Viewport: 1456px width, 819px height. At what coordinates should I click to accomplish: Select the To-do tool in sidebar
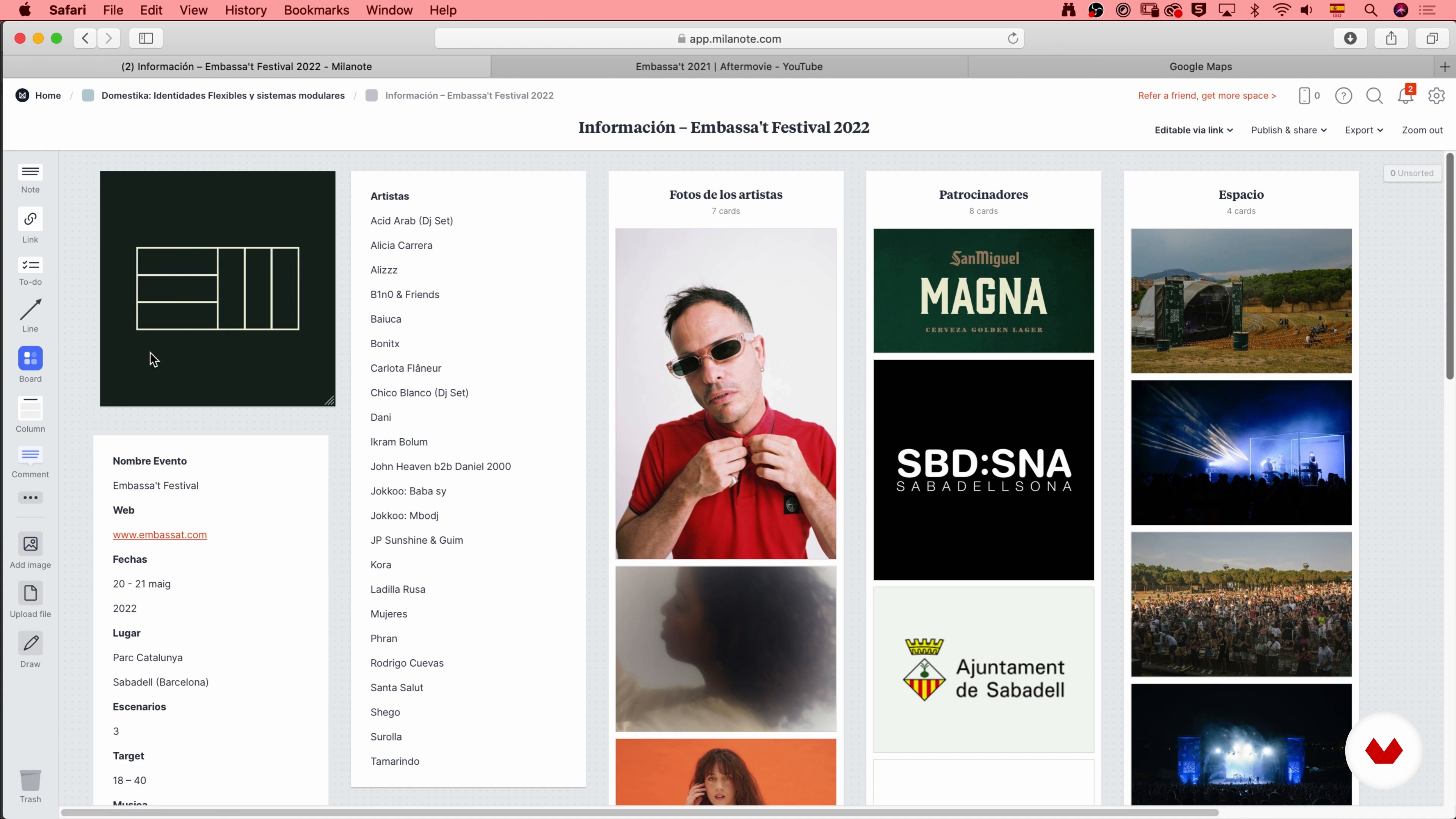click(30, 272)
